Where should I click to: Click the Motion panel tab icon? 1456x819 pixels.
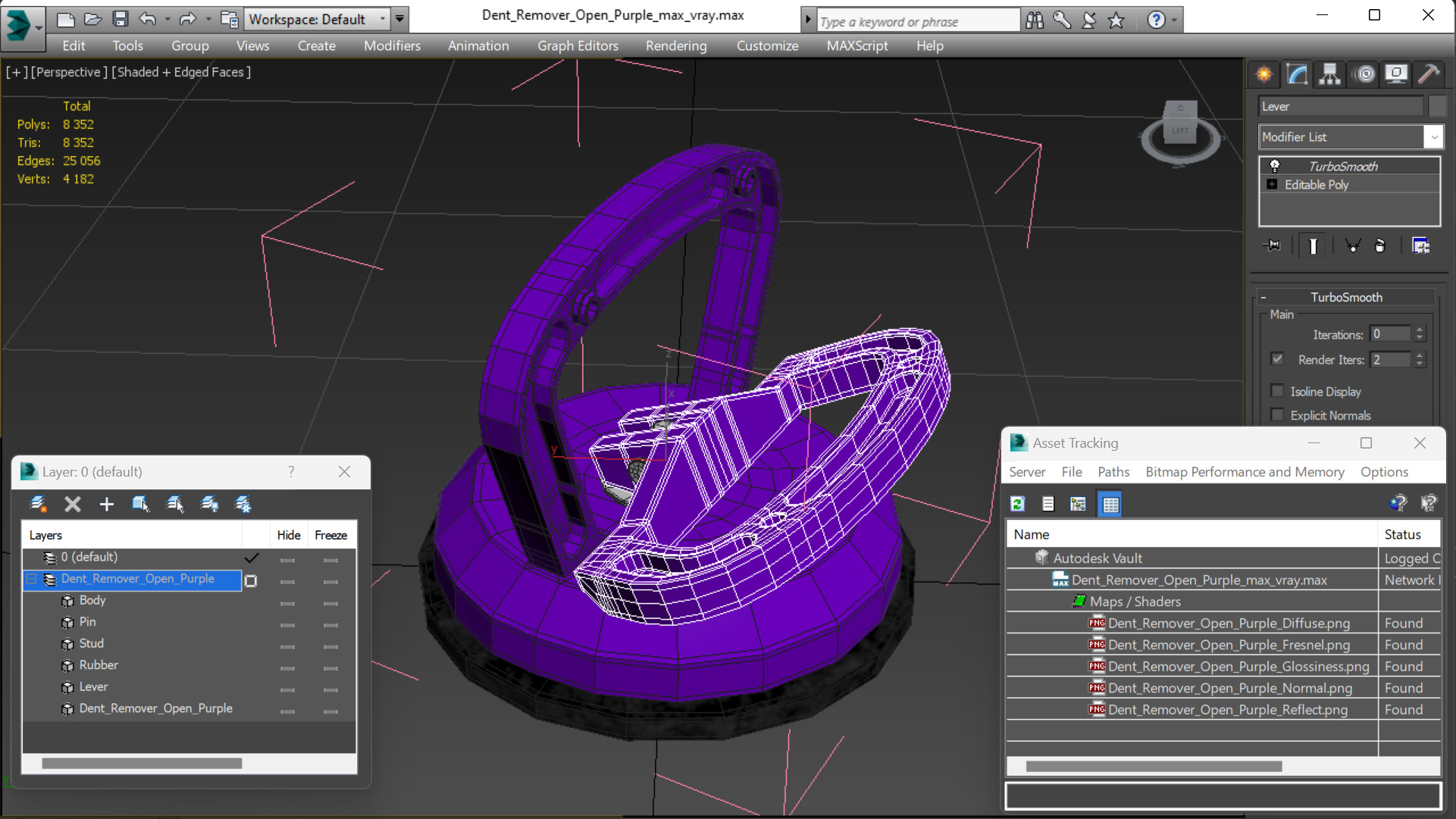pos(1364,73)
